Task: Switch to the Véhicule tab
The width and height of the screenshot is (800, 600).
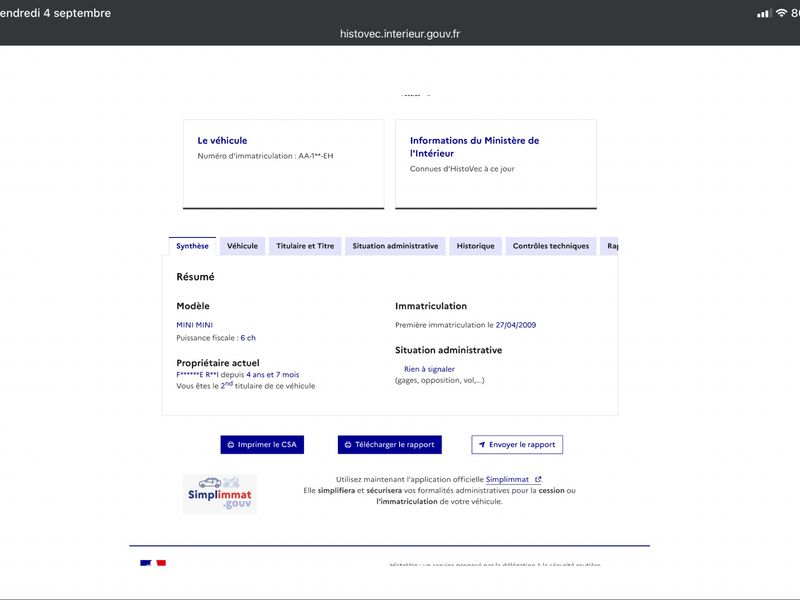Action: pyautogui.click(x=242, y=246)
